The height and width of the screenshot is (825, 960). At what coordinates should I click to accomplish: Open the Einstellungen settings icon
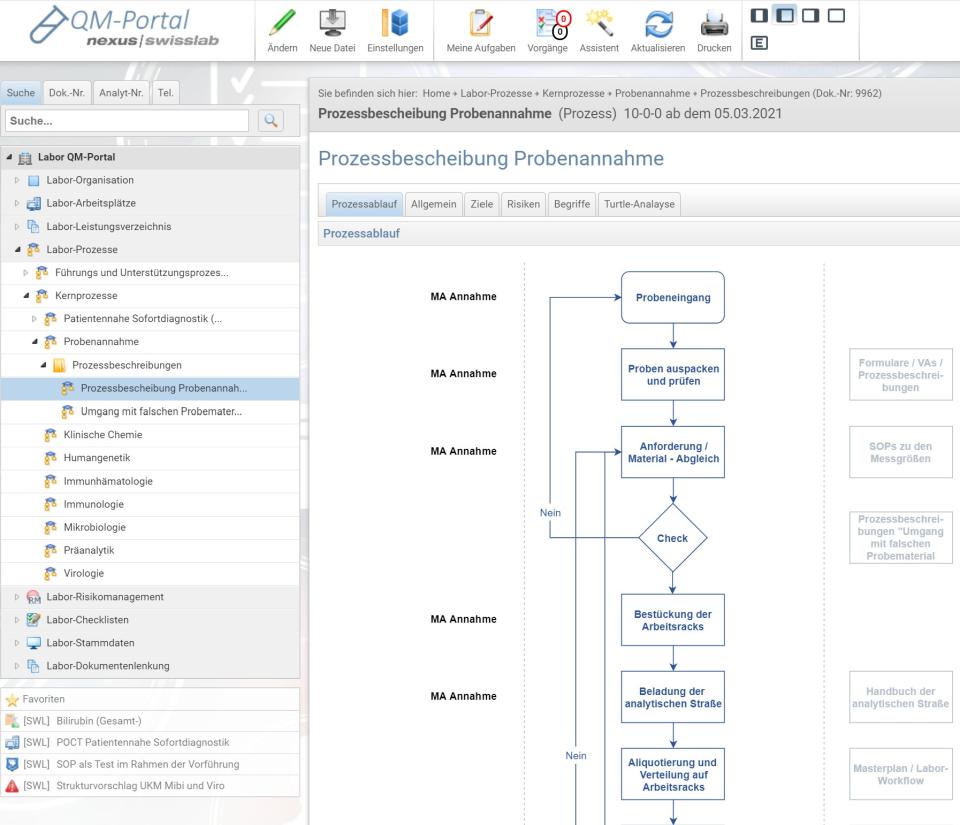(395, 22)
